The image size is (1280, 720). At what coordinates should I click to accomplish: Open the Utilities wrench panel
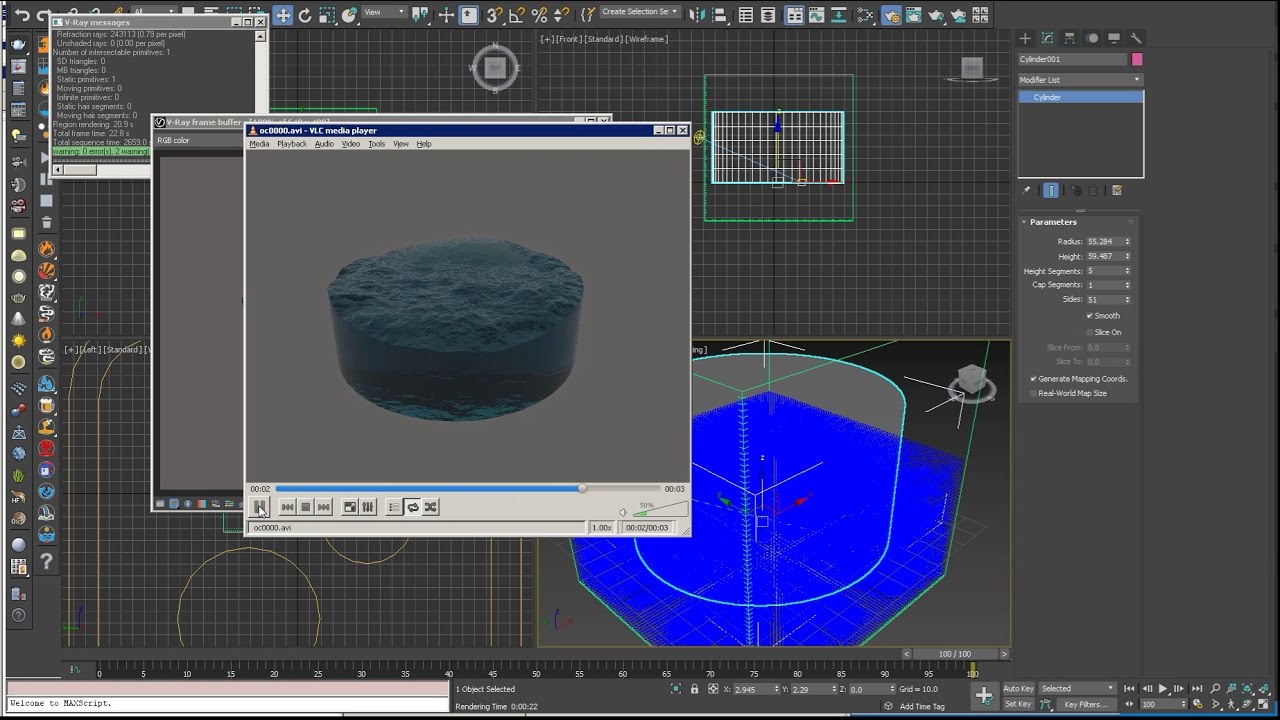(x=1137, y=38)
